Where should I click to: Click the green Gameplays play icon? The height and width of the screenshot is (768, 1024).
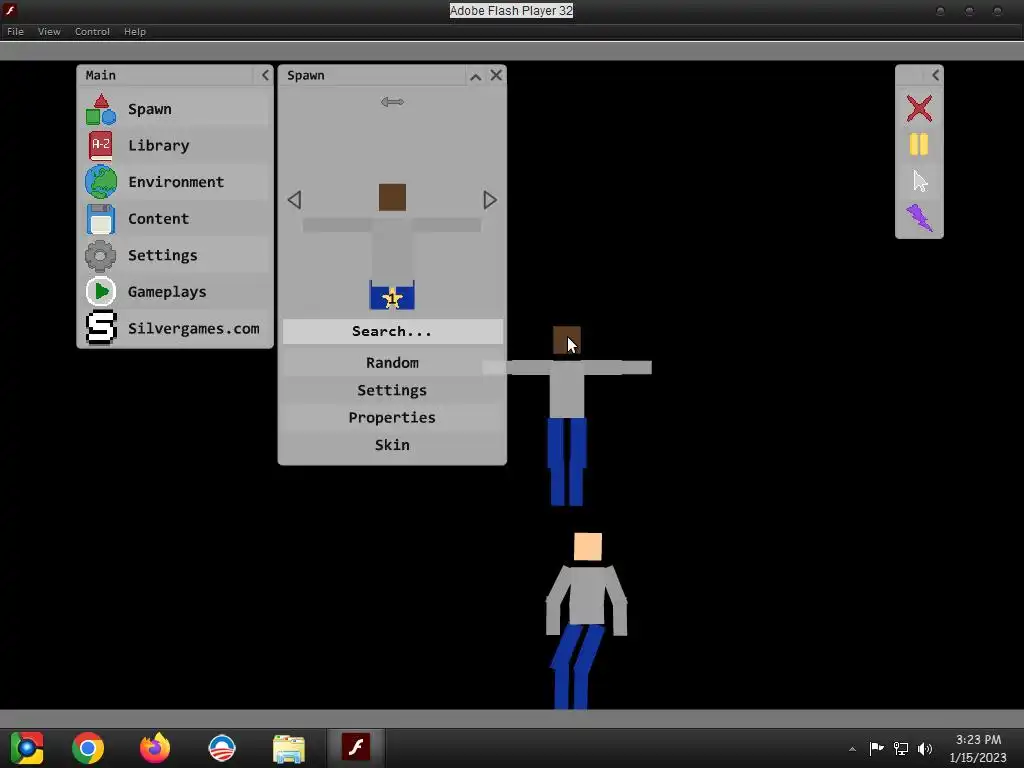[x=101, y=292]
